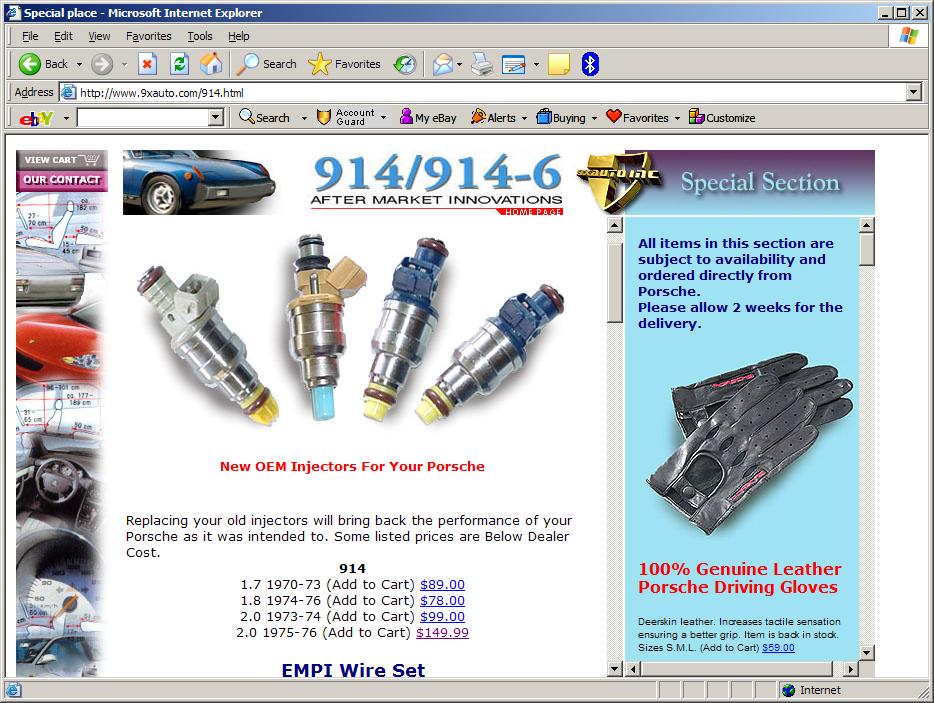Open the eBay search box dropdown
934x703 pixels.
[215, 118]
